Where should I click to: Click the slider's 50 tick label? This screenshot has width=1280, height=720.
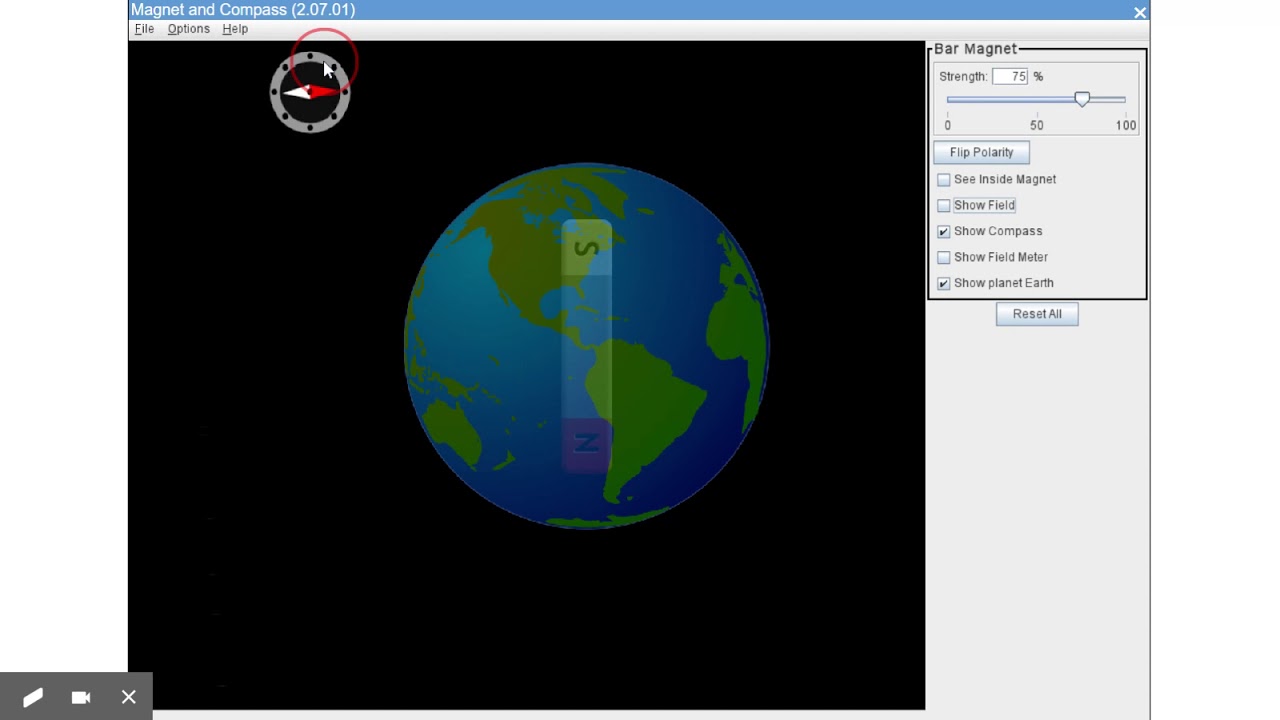coord(1036,125)
